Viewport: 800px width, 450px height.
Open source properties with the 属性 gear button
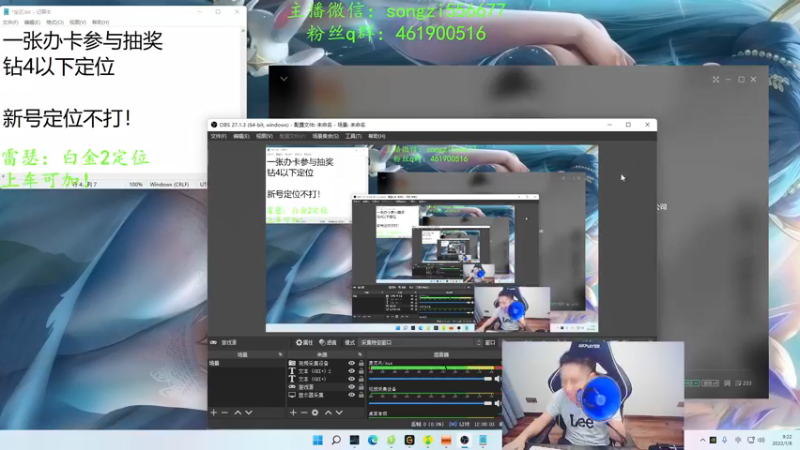(304, 342)
